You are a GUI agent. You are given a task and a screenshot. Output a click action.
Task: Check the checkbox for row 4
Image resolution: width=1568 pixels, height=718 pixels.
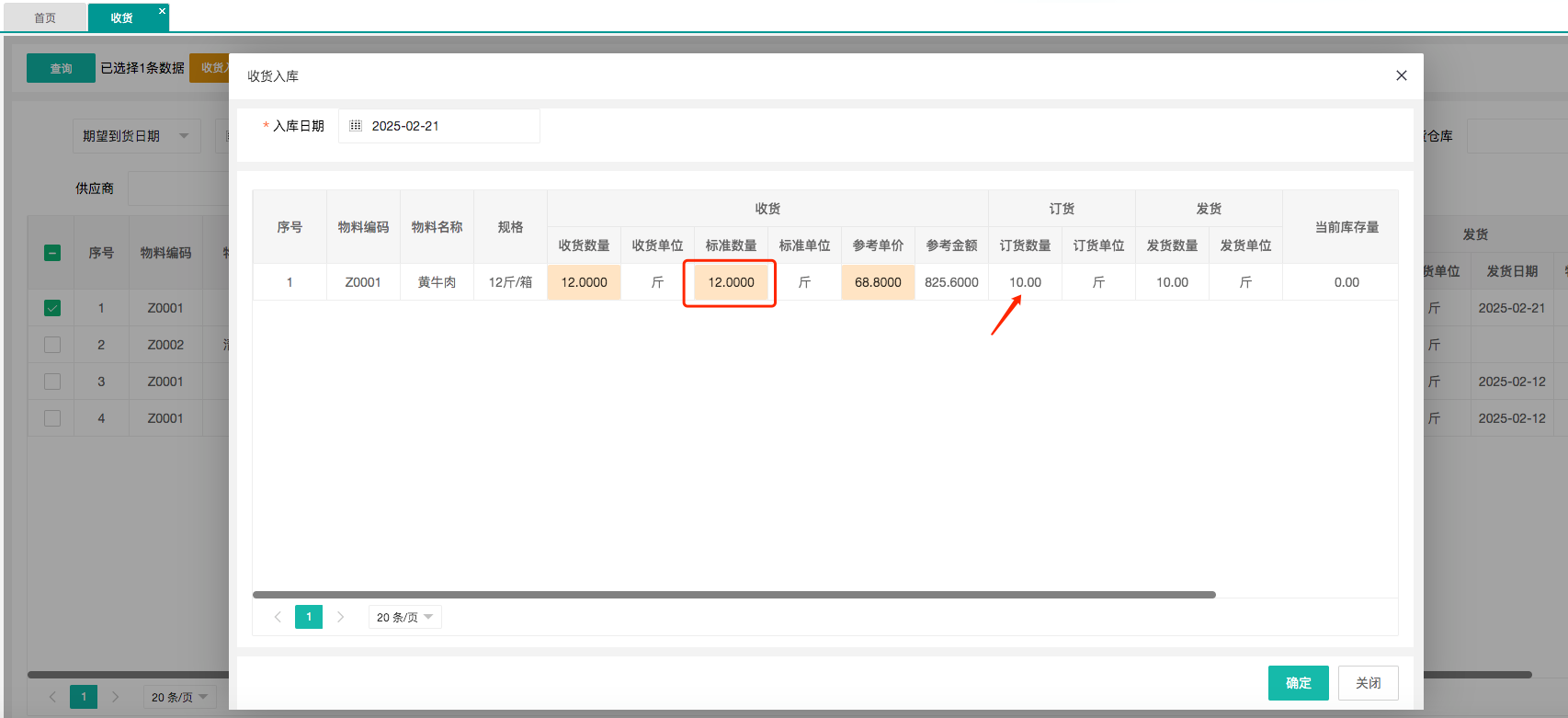click(52, 418)
